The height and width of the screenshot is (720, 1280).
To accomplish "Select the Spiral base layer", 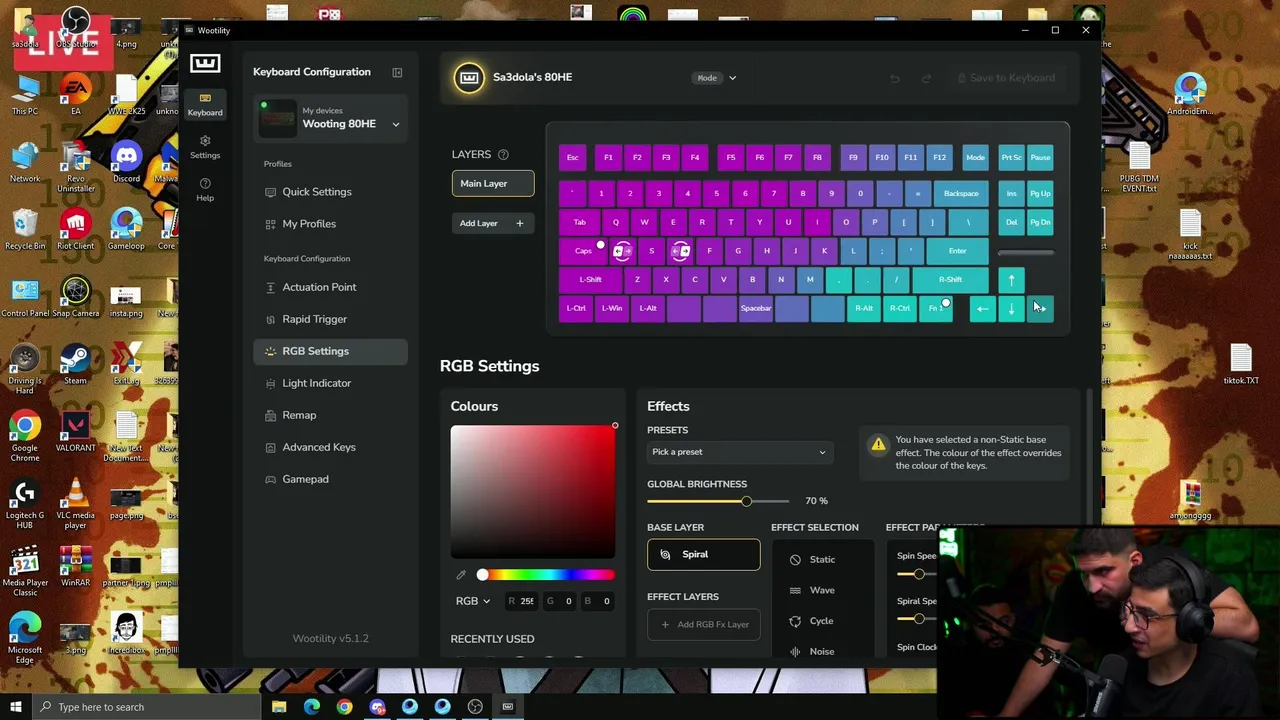I will [x=703, y=555].
